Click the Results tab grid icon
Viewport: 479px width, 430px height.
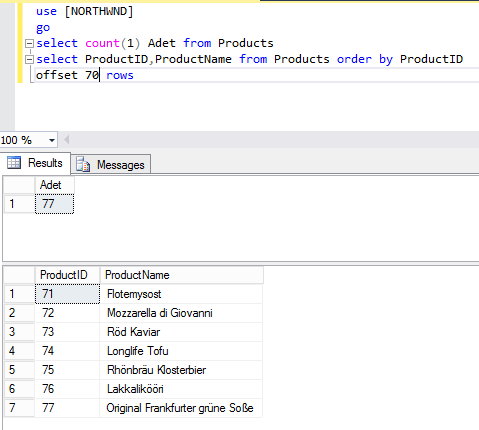[x=14, y=163]
